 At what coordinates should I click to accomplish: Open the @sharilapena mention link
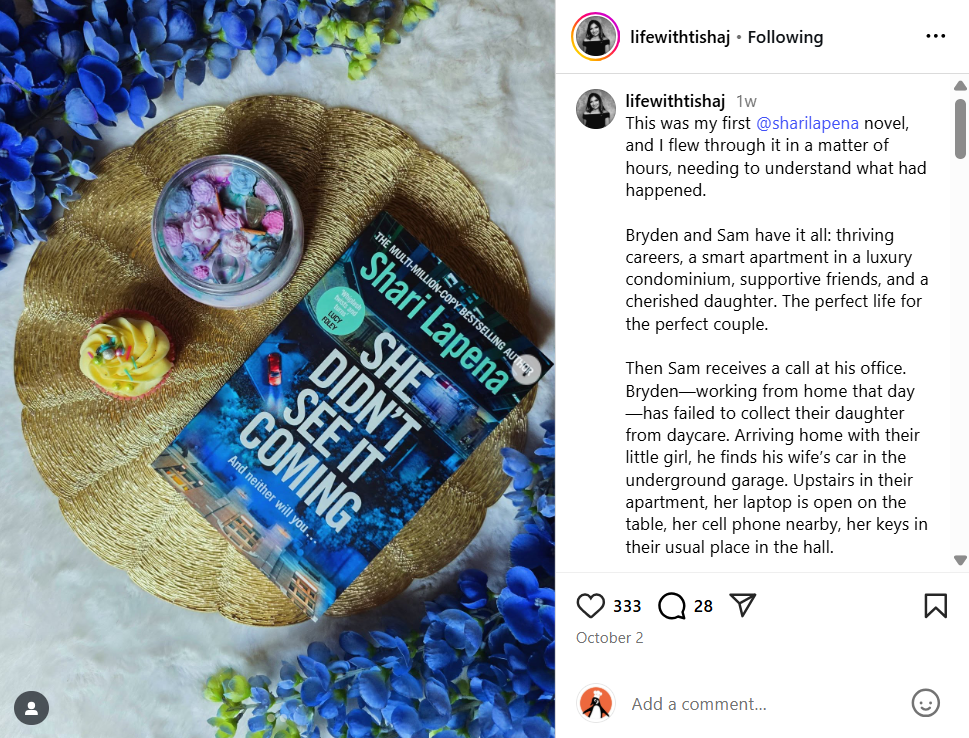click(807, 123)
